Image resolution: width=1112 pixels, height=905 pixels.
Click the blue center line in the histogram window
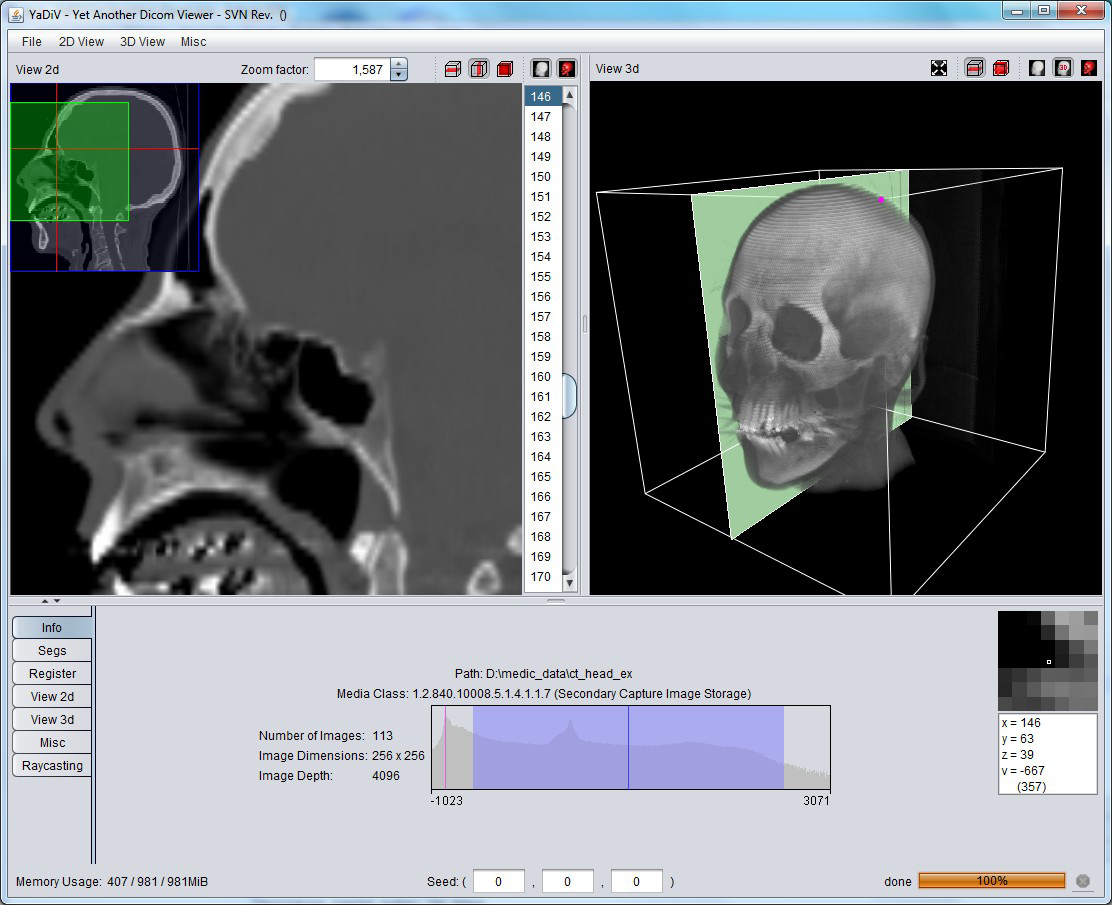click(628, 747)
